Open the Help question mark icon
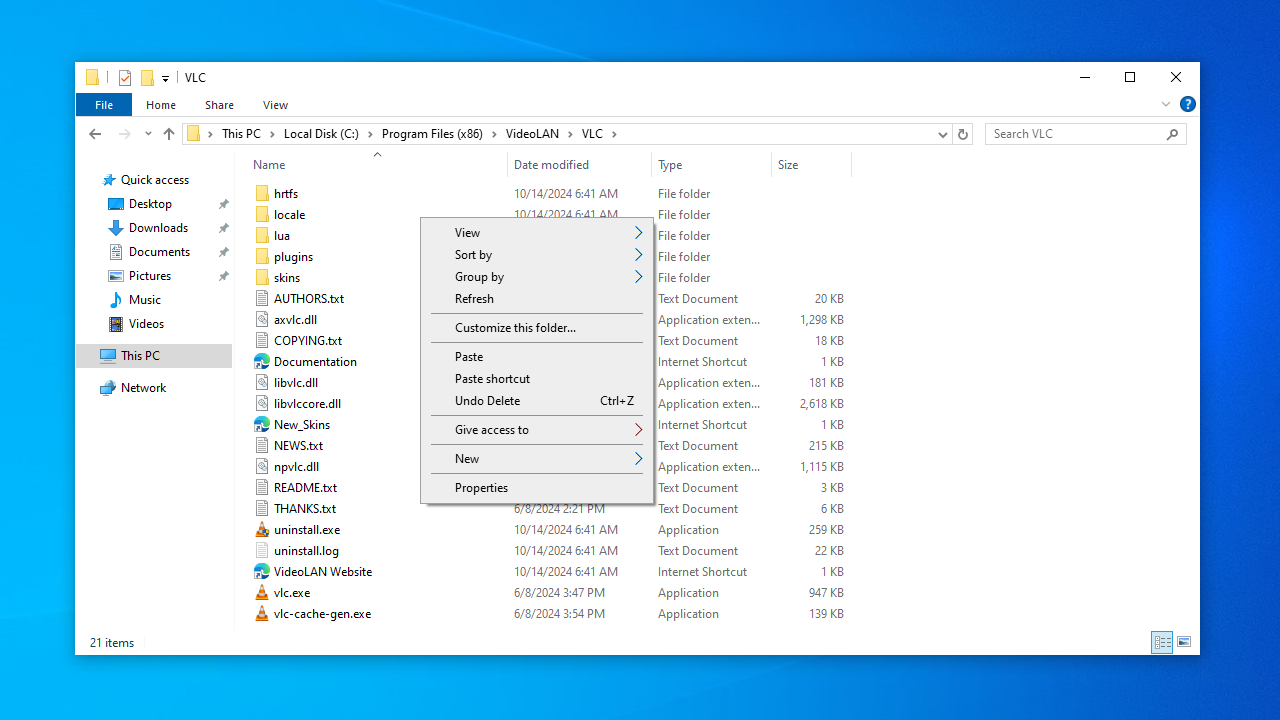This screenshot has height=720, width=1280. [x=1187, y=104]
